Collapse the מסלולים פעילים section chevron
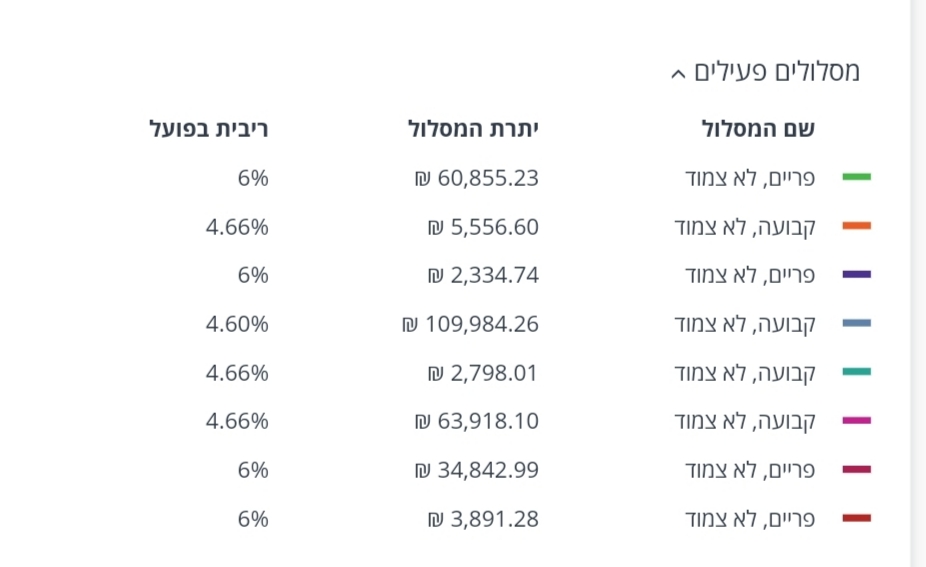This screenshot has height=567, width=926. 678,73
